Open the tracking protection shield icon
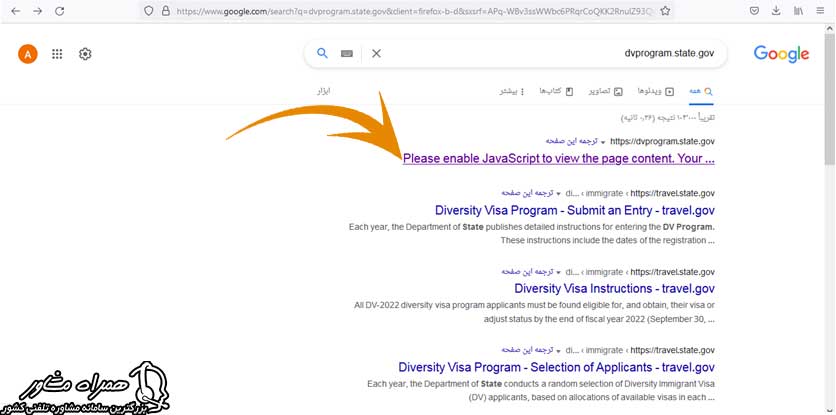Viewport: 836px width, 415px height. click(x=149, y=11)
